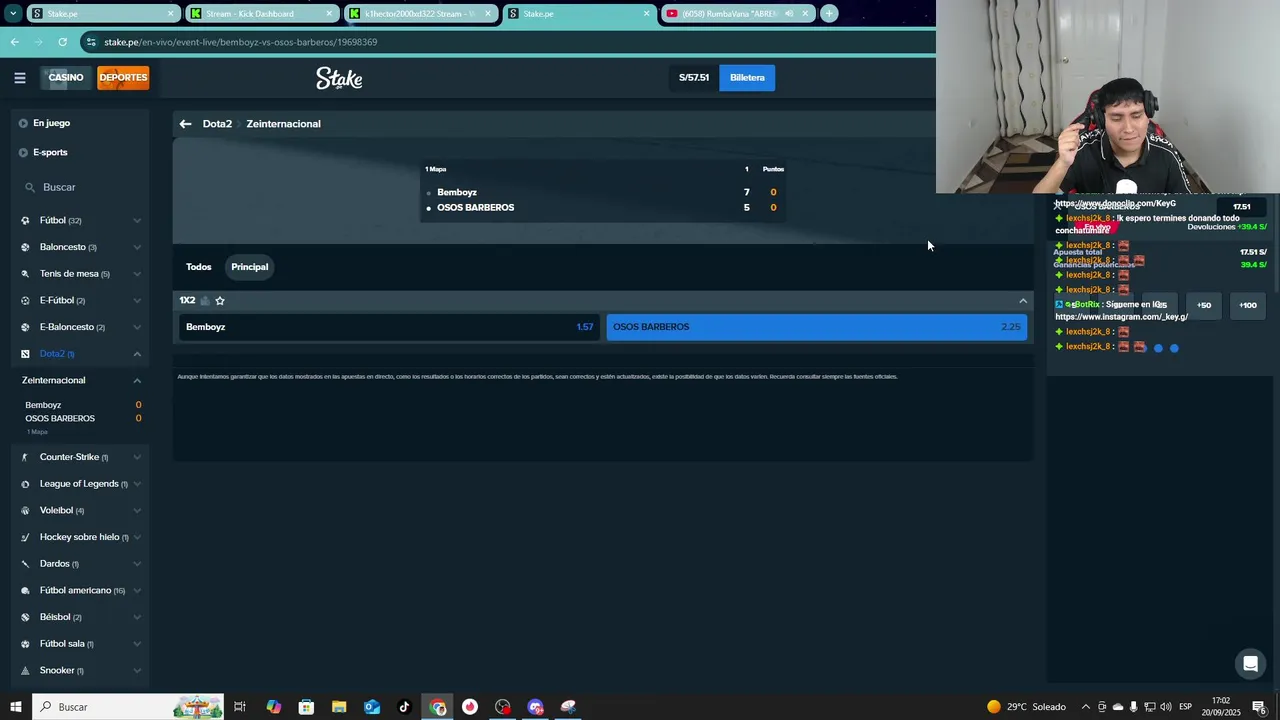The image size is (1280, 720).
Task: Click the sidebar Buscar search field
Action: coord(82,187)
